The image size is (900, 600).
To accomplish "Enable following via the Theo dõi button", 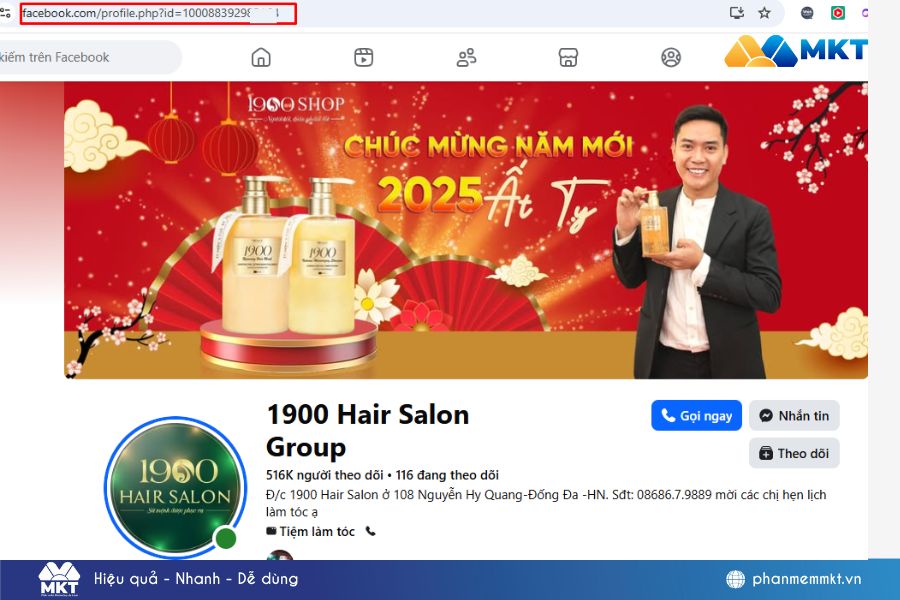I will click(x=795, y=453).
